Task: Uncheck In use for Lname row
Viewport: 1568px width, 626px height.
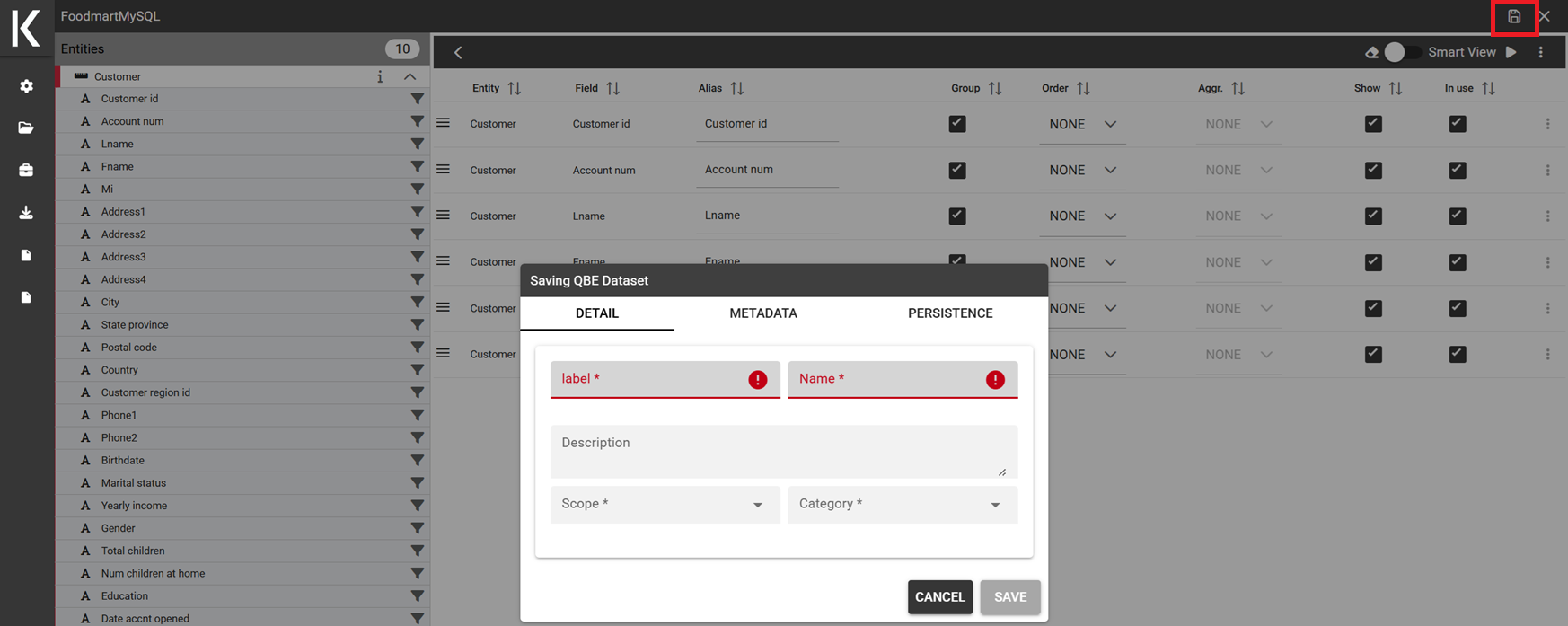Action: click(x=1458, y=216)
